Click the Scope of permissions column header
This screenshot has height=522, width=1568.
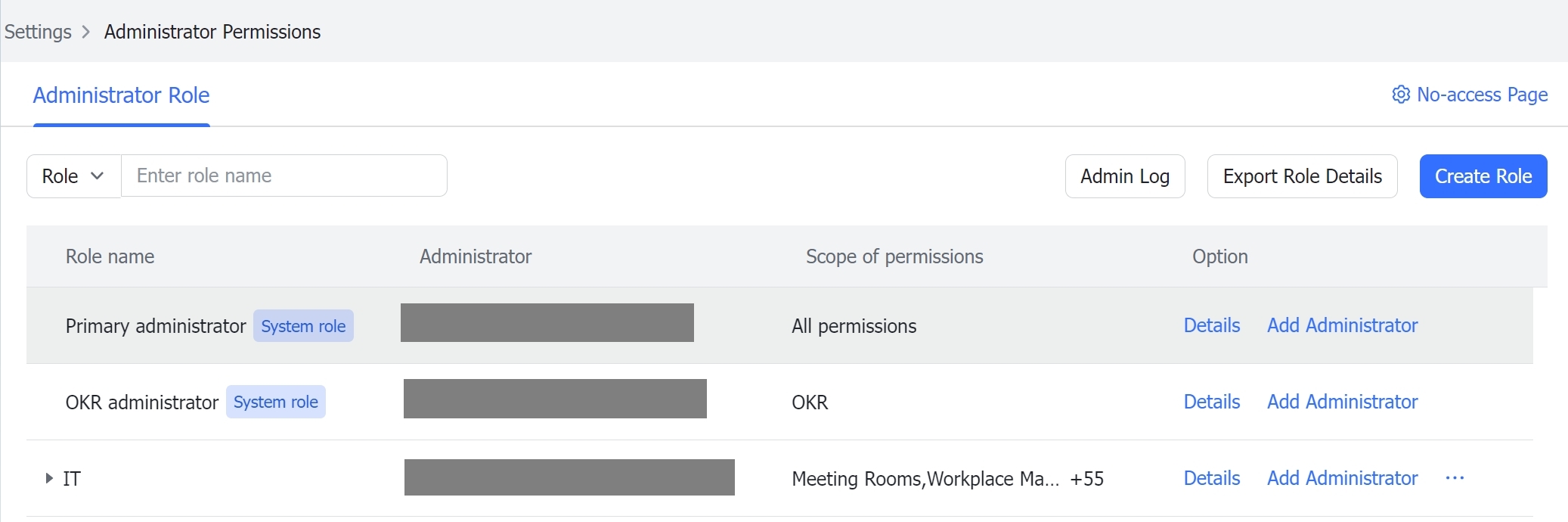click(894, 256)
